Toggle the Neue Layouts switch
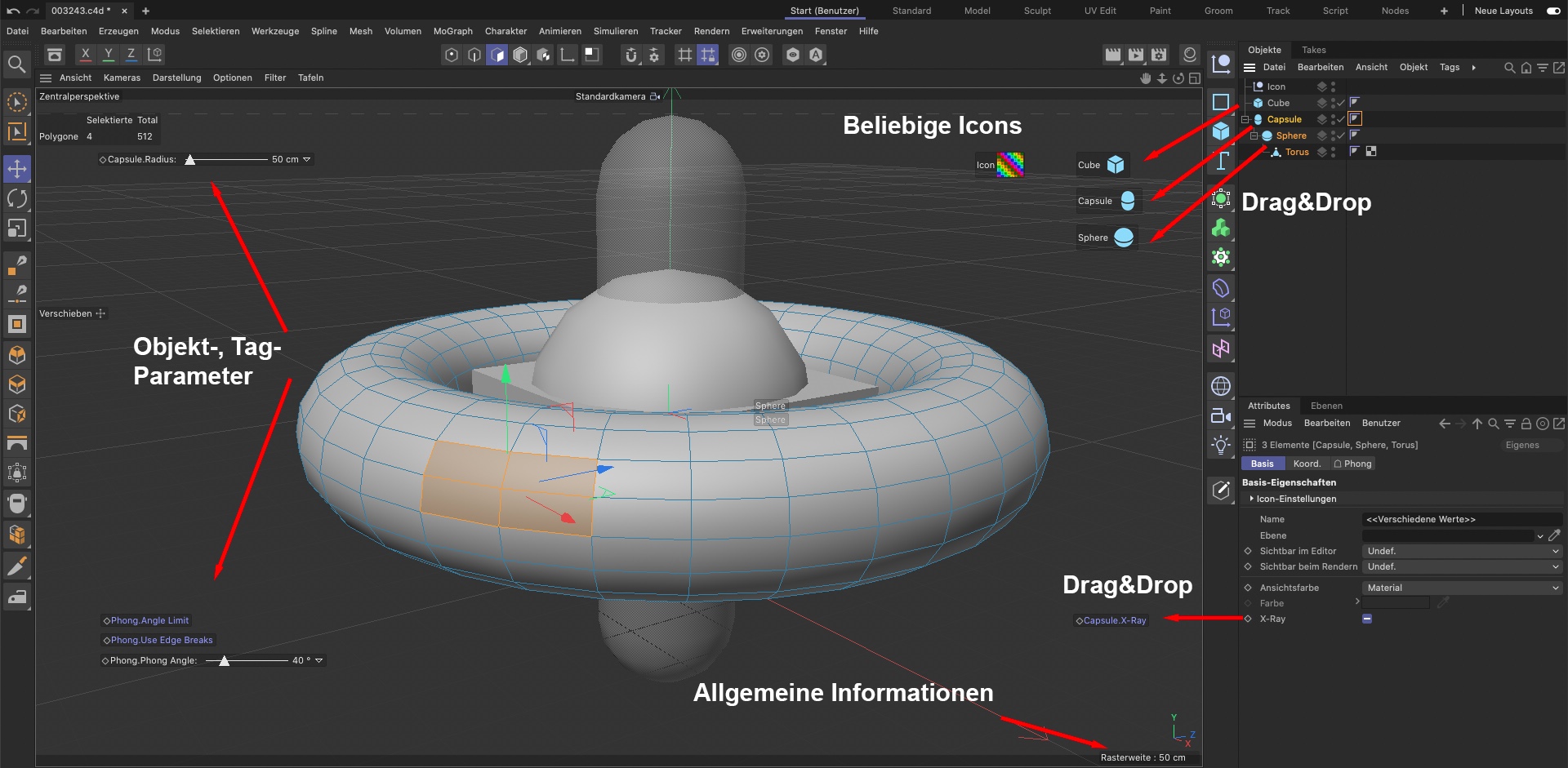This screenshot has height=768, width=1568. (1553, 11)
